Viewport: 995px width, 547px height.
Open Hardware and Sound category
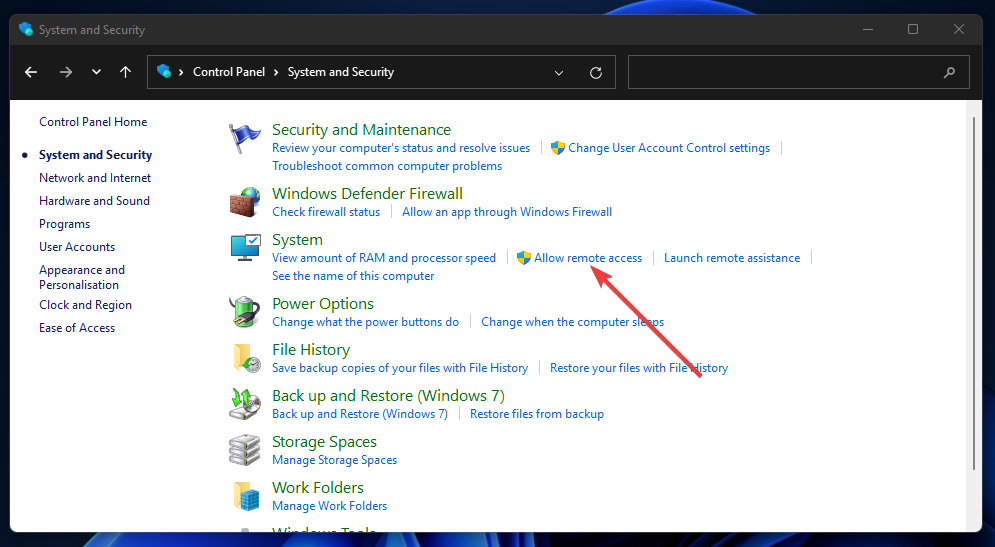pyautogui.click(x=95, y=201)
